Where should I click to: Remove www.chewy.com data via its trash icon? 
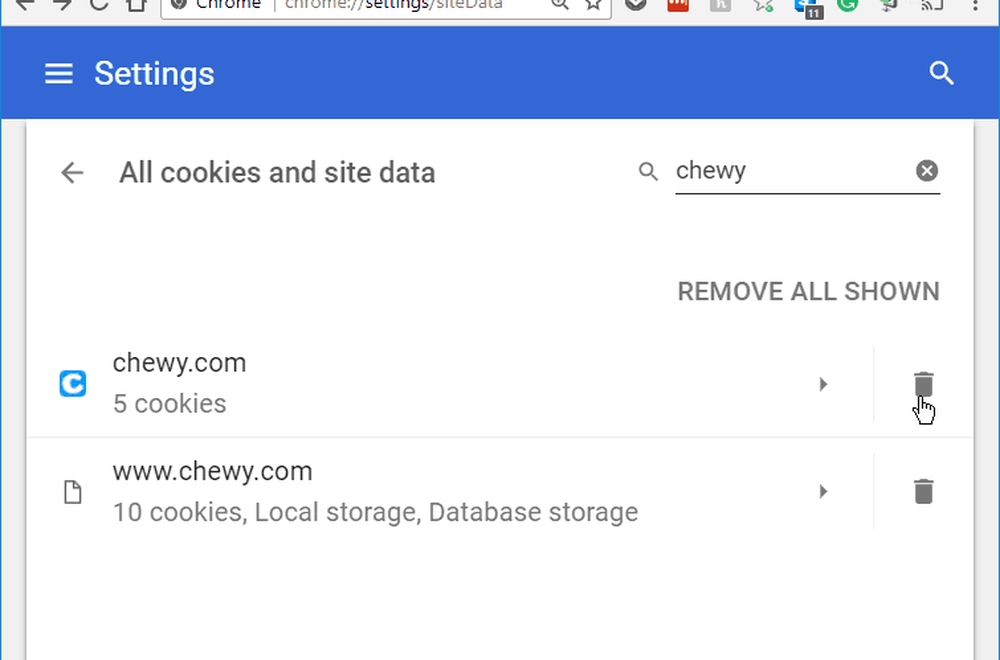click(922, 491)
